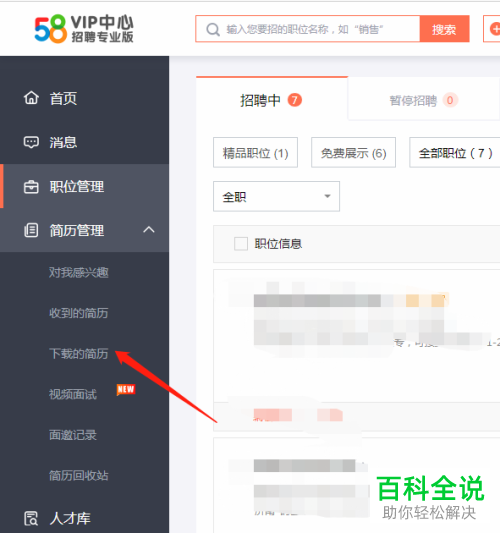Click the home icon beside 首页
The width and height of the screenshot is (500, 533).
31,98
